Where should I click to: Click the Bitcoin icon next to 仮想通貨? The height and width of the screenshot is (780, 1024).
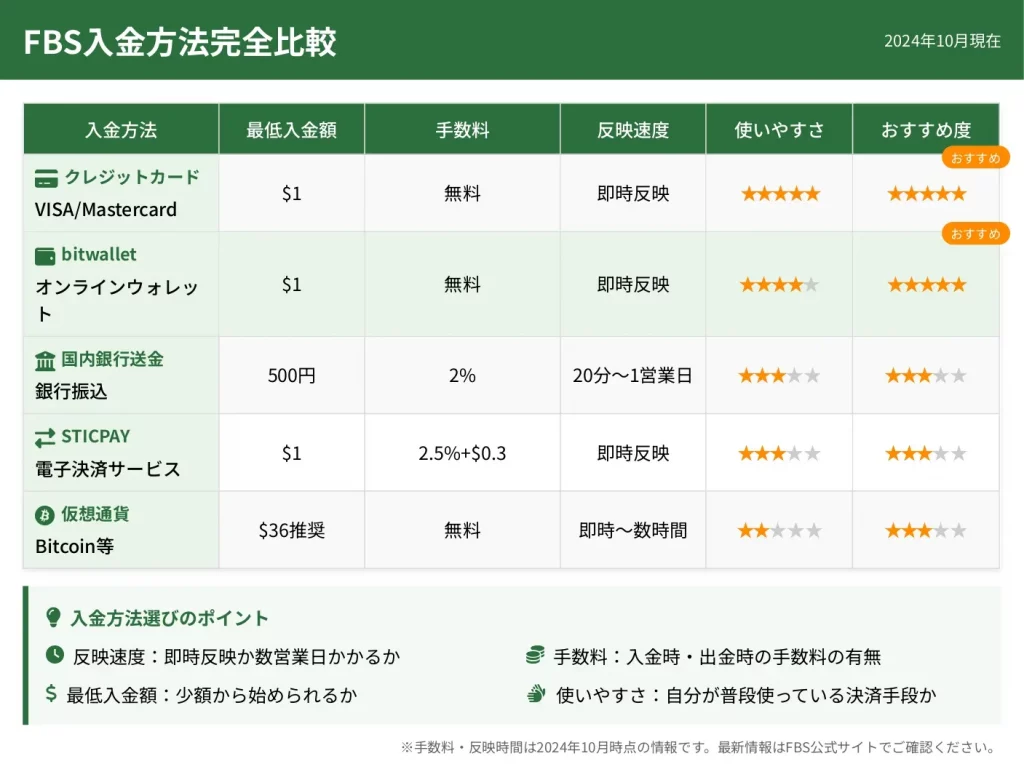pos(45,515)
